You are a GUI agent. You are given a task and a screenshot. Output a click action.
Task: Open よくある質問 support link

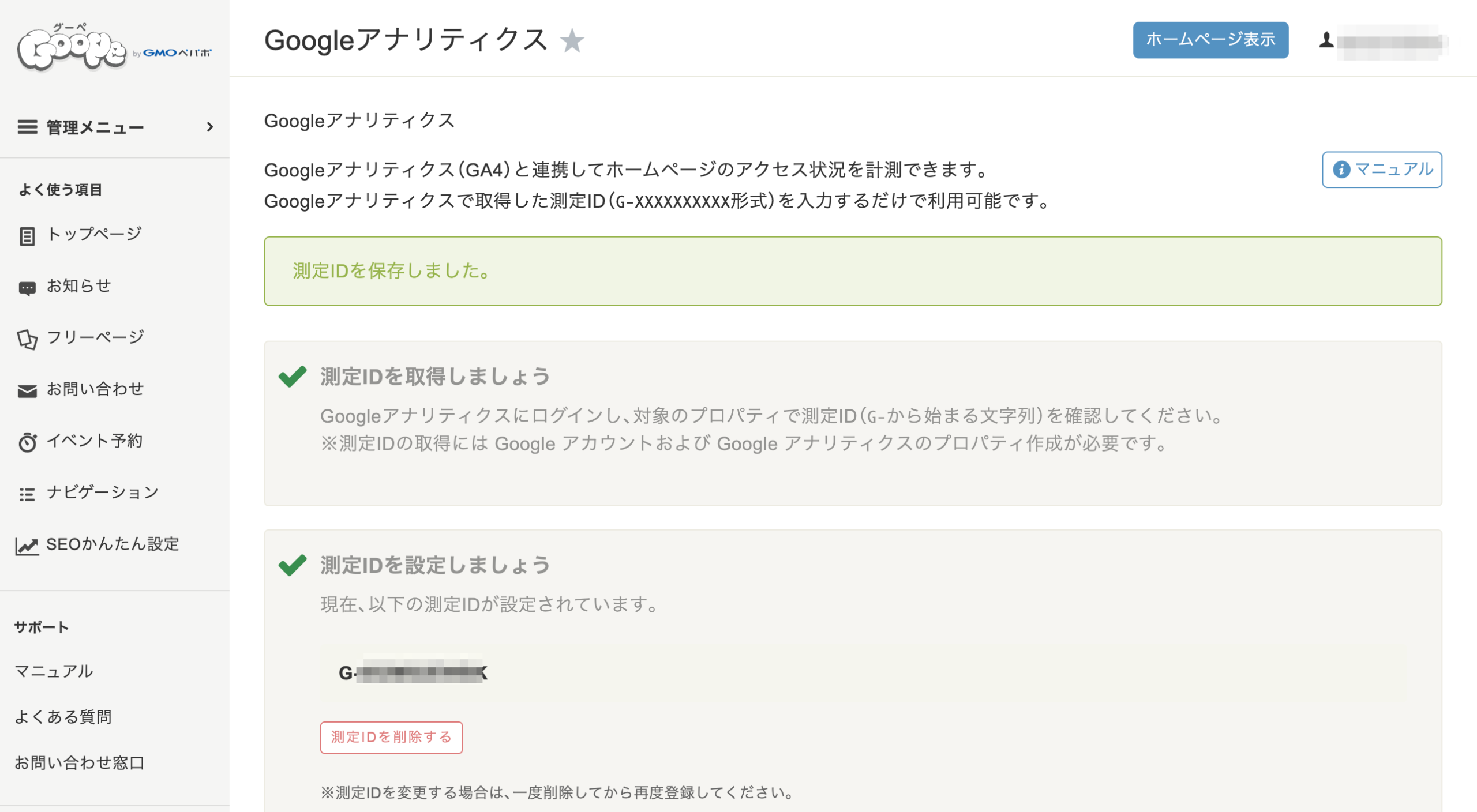(x=63, y=717)
